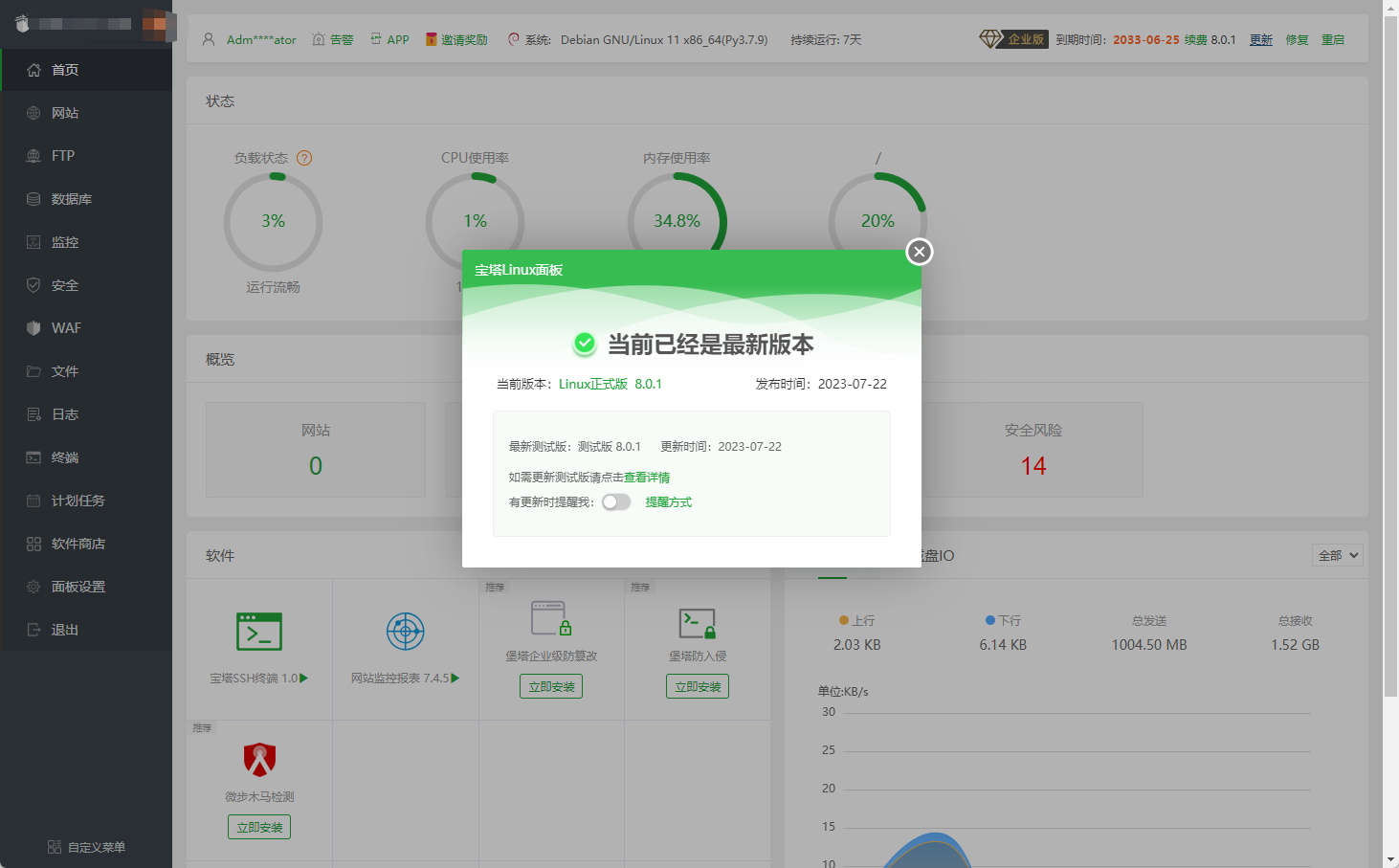The image size is (1399, 868).
Task: Click the 堡塔防入侵 icon
Action: [697, 623]
